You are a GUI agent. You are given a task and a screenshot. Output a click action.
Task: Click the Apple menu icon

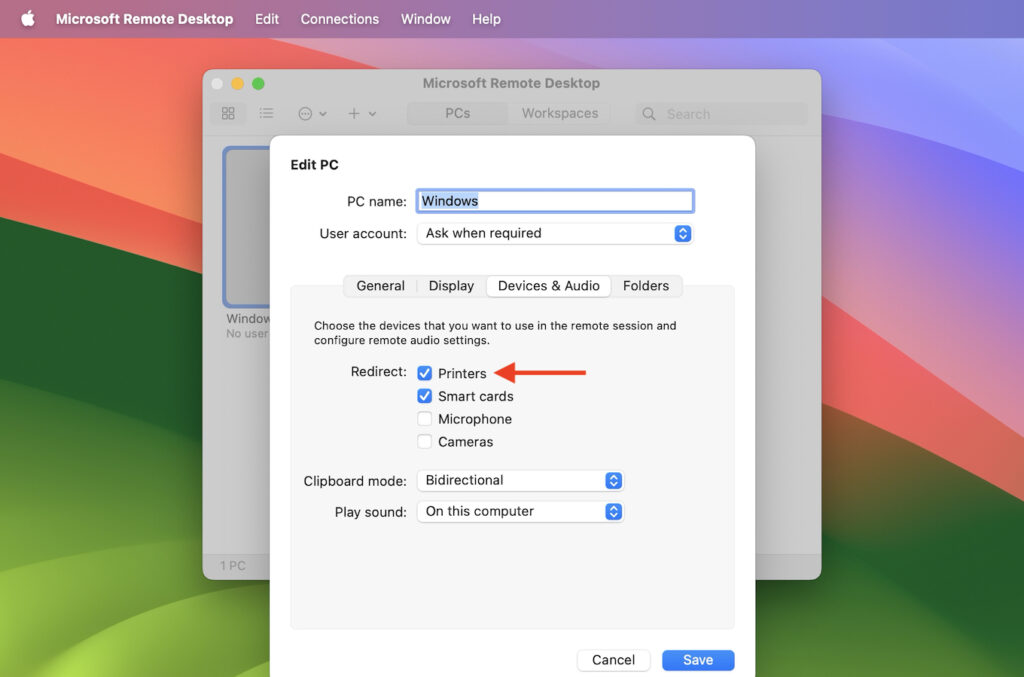pos(27,18)
